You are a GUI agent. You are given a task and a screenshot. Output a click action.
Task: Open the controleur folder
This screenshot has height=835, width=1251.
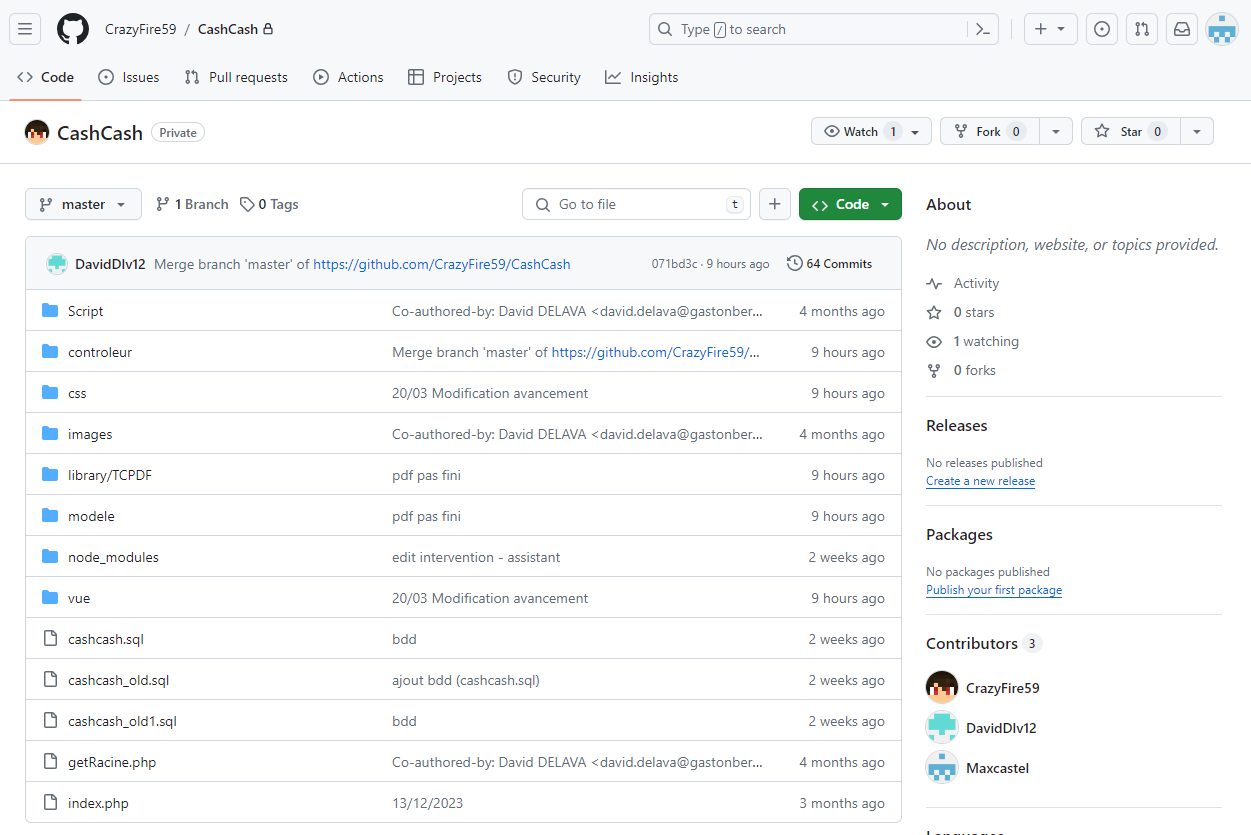[100, 352]
